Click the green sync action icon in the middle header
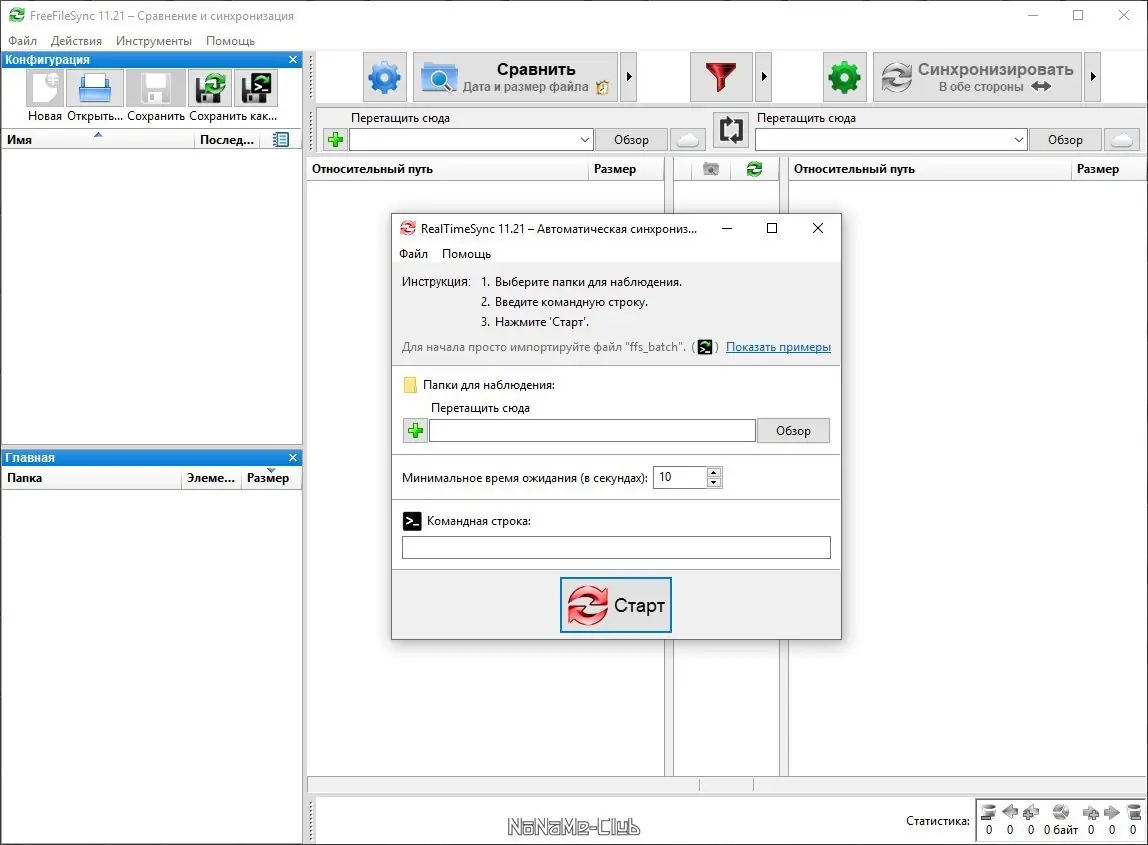This screenshot has width=1148, height=845. pos(754,169)
